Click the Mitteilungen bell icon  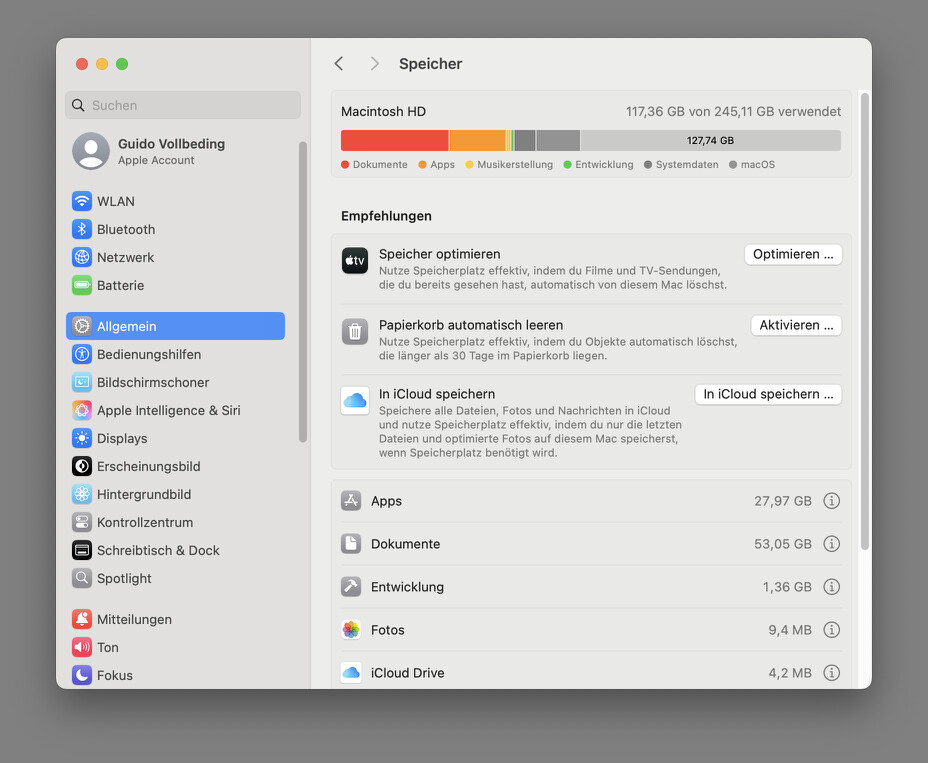pos(82,619)
